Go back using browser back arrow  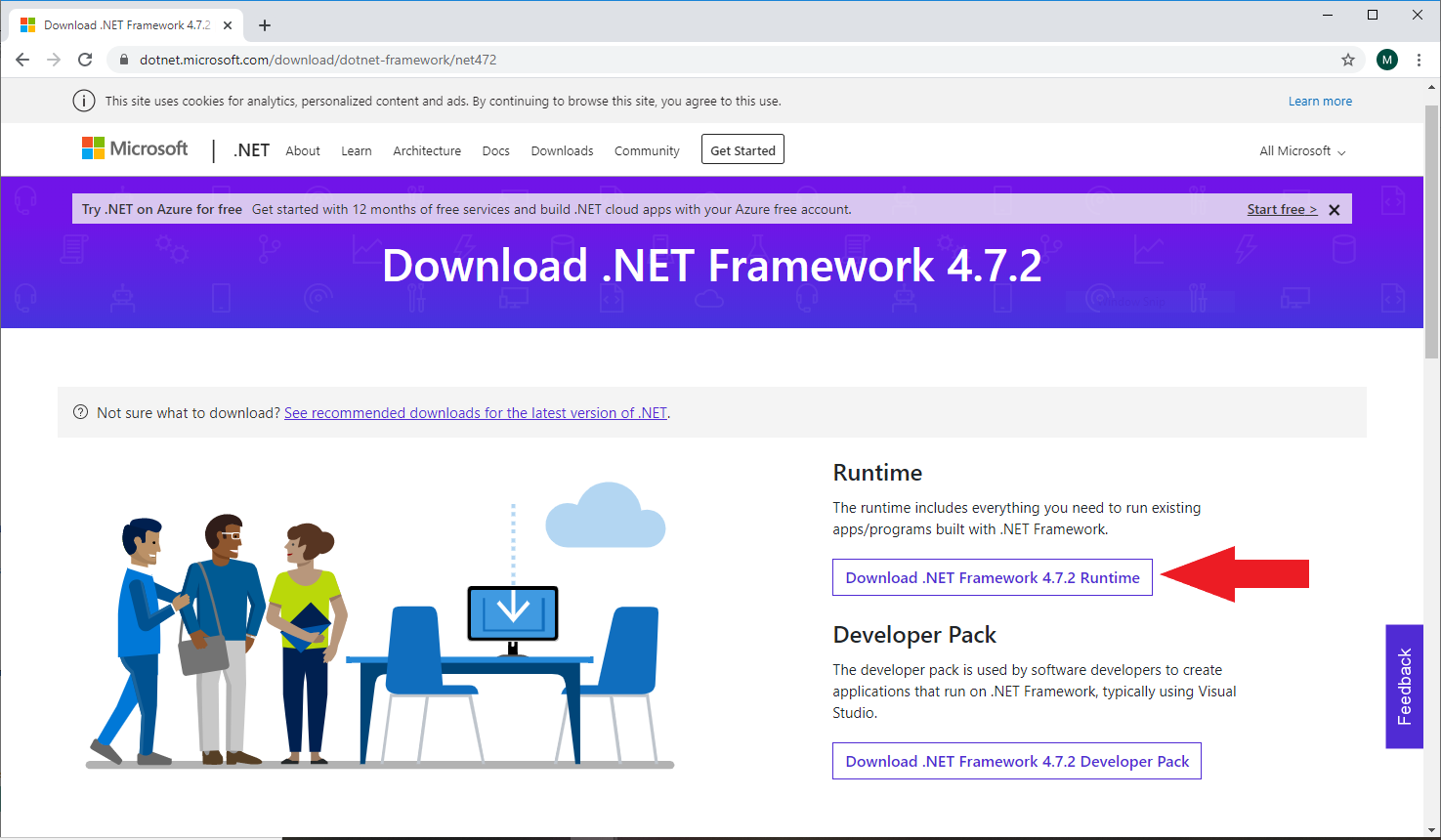pyautogui.click(x=22, y=60)
